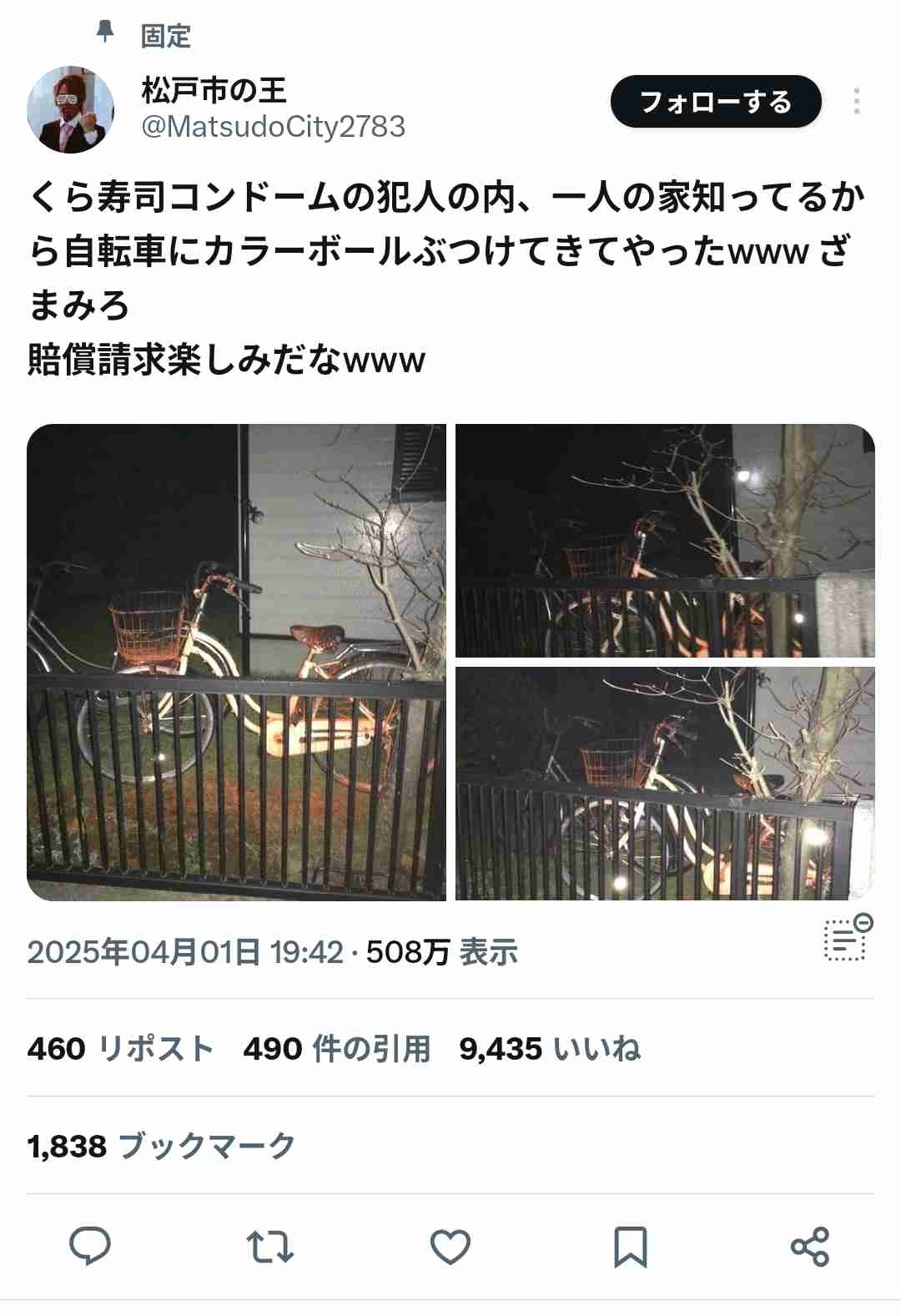Open profile avatar of 松戸市の王

[71, 109]
